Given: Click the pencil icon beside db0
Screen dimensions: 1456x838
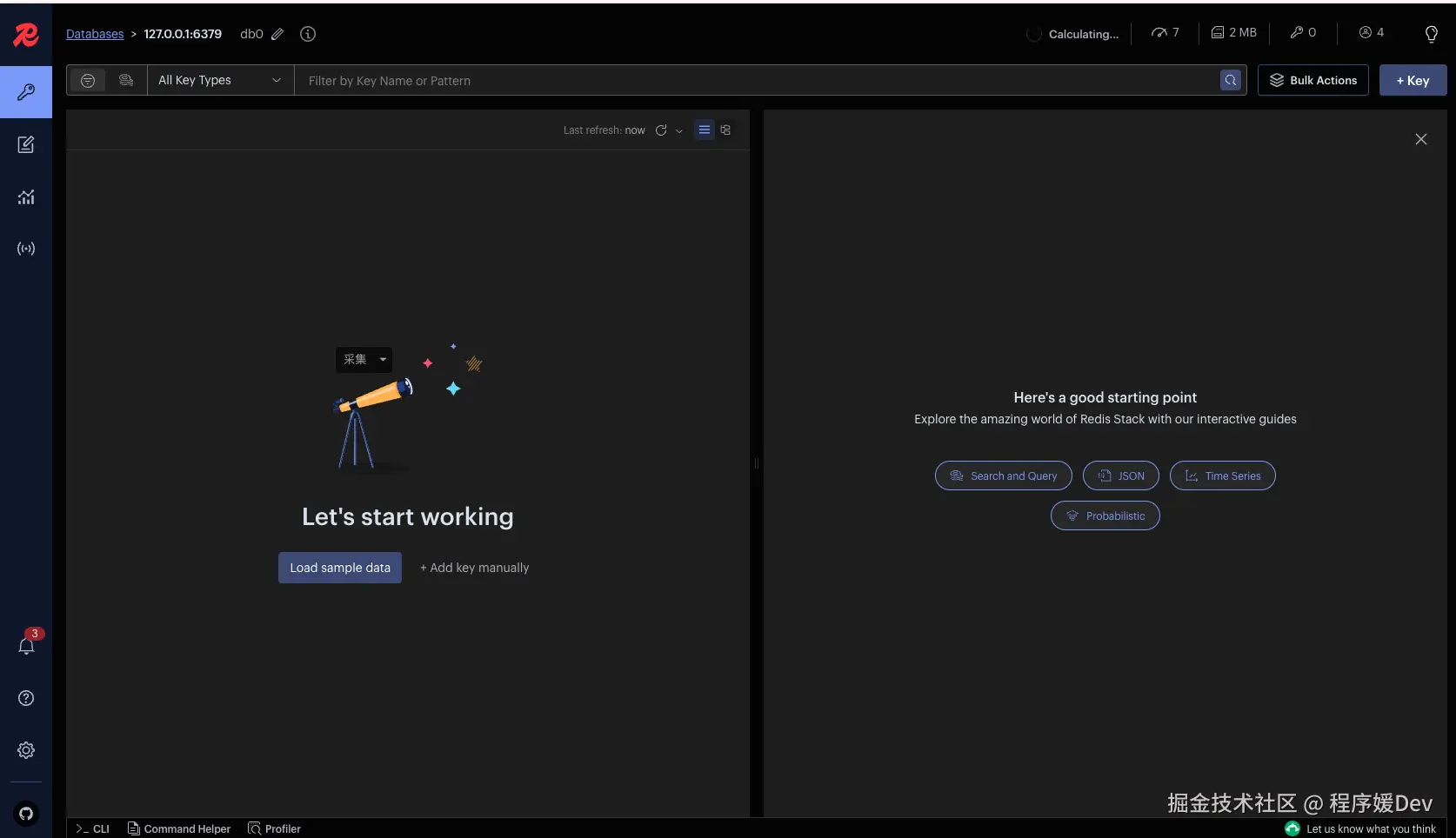Looking at the screenshot, I should [277, 34].
